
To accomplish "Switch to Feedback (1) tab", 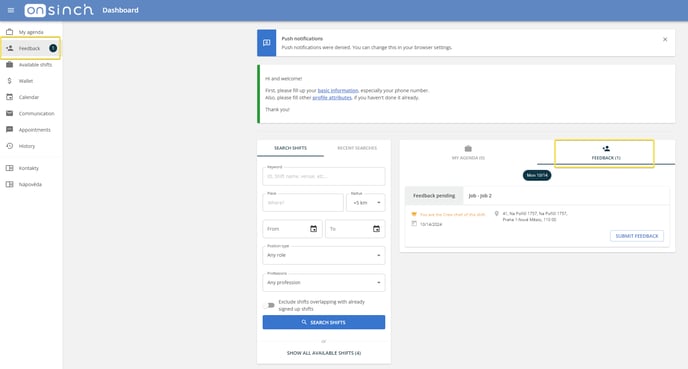I will [x=606, y=152].
